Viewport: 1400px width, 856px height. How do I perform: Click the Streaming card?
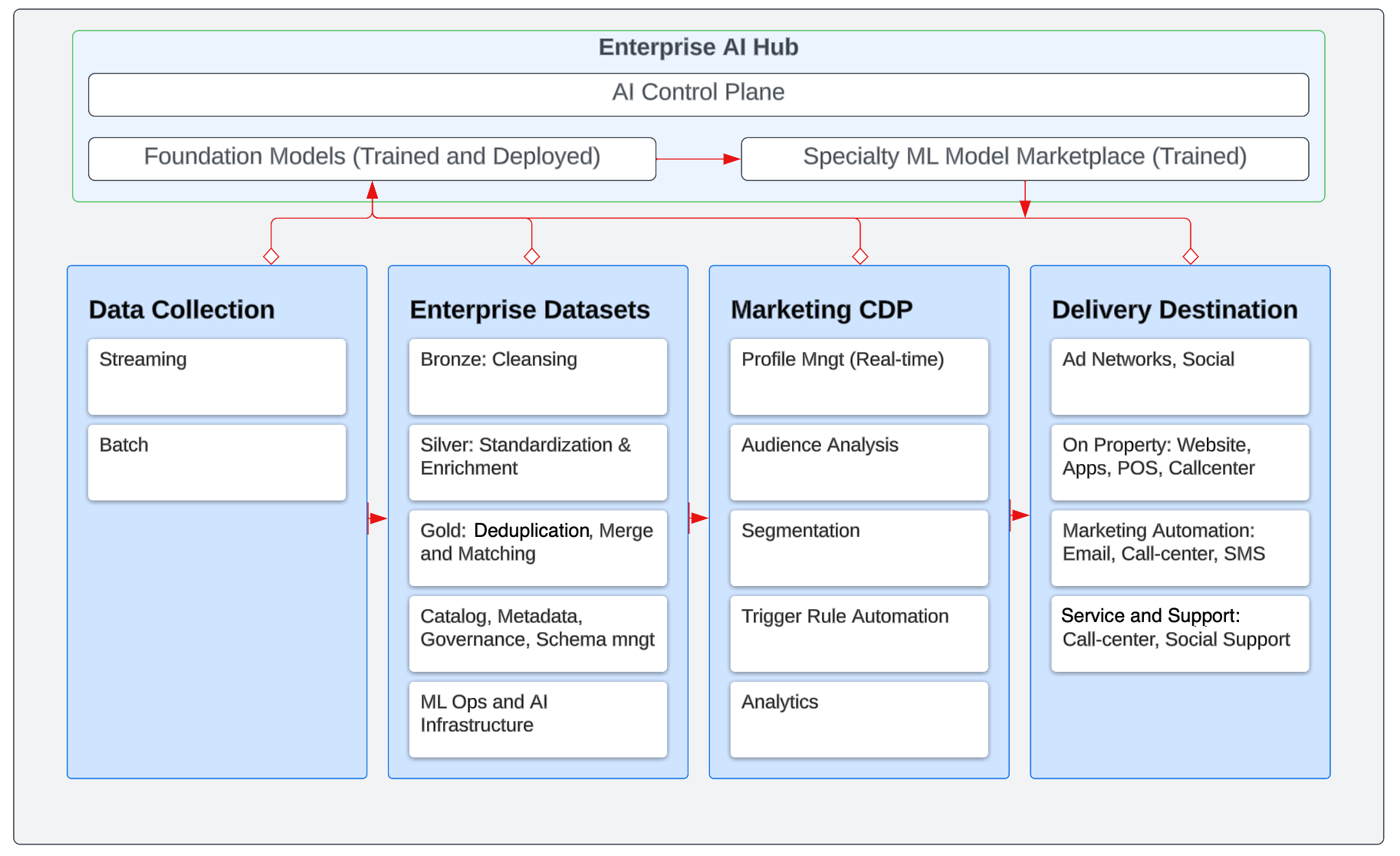coord(217,377)
